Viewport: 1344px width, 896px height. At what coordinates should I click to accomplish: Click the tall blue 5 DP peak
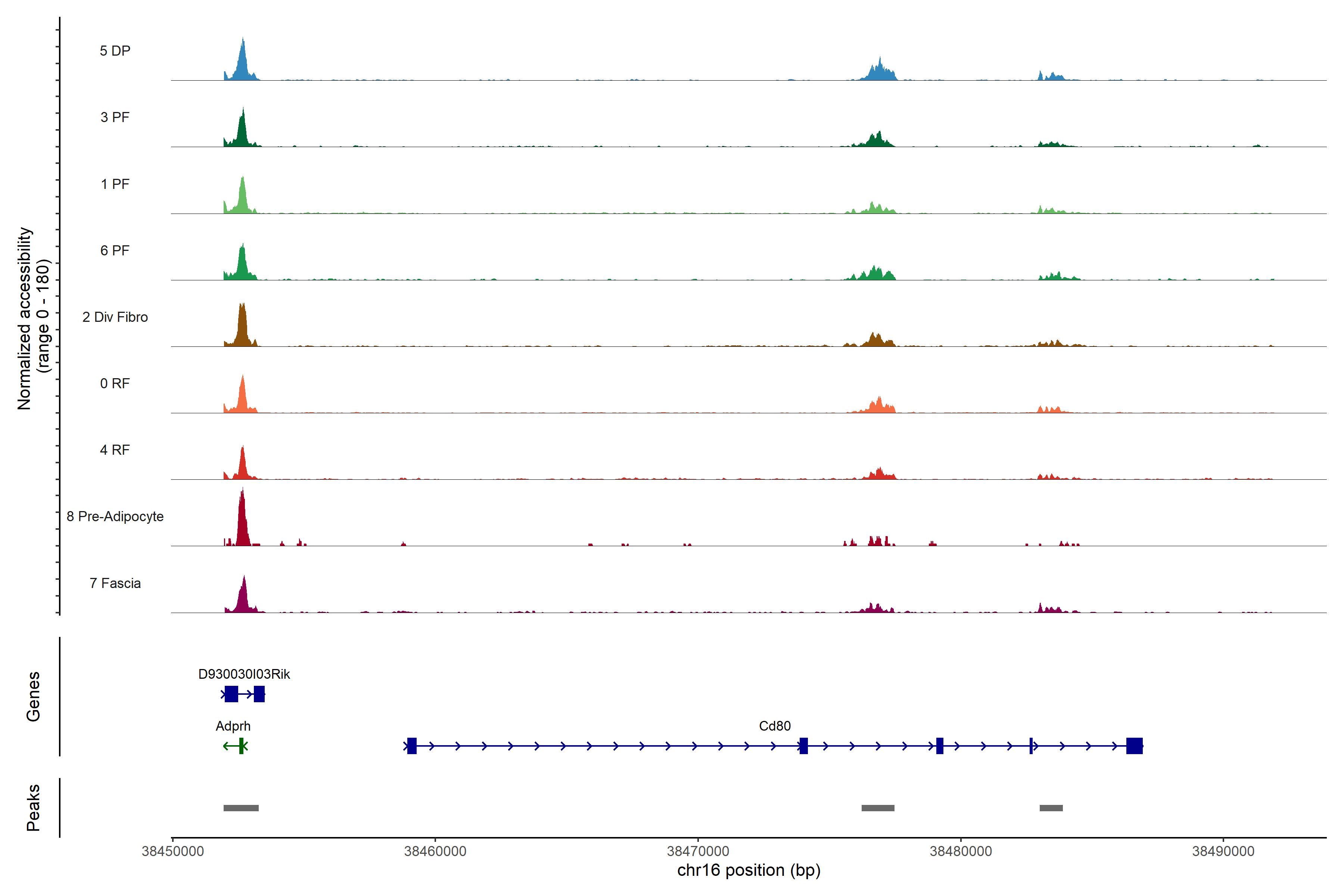coord(243,64)
